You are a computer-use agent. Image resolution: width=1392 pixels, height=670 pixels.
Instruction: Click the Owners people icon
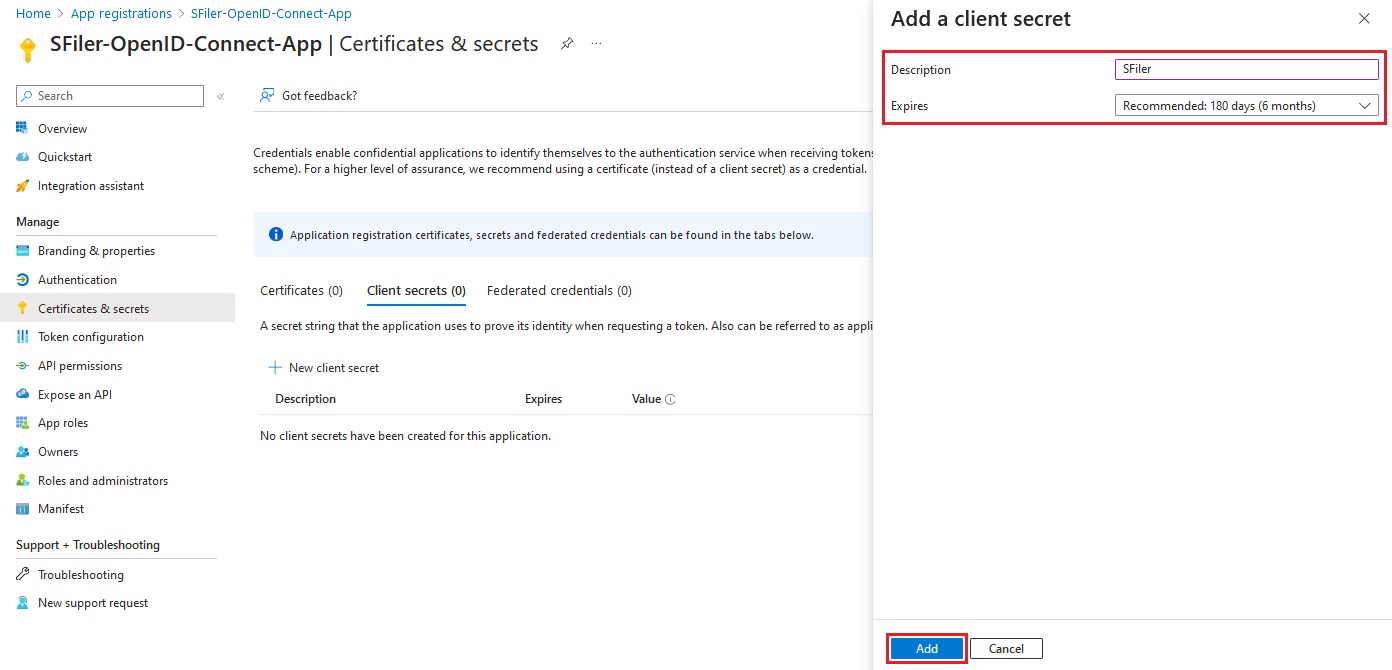22,452
